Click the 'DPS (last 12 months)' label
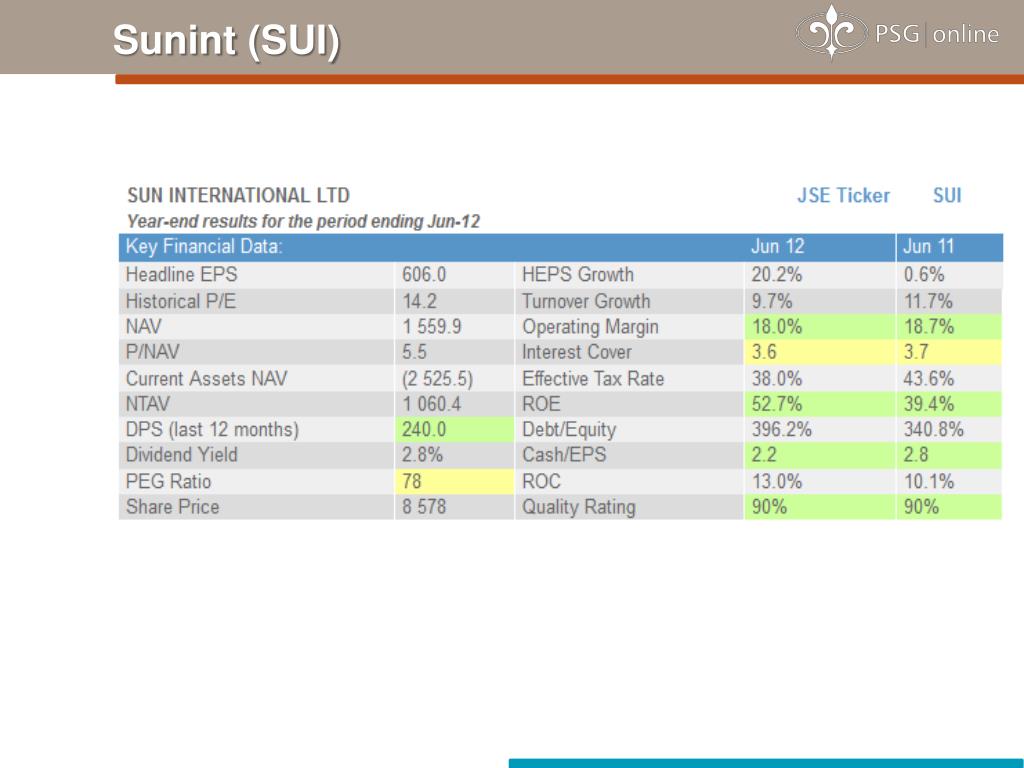Viewport: 1024px width, 768px height. click(x=212, y=430)
